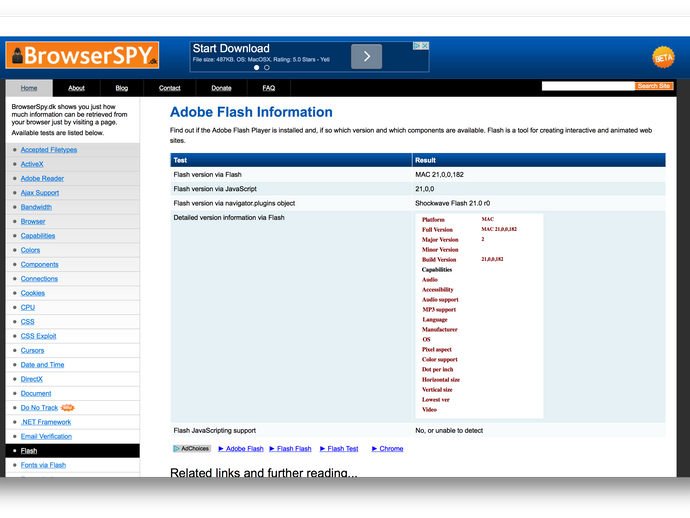Click the ad's arrow next button

pos(366,56)
